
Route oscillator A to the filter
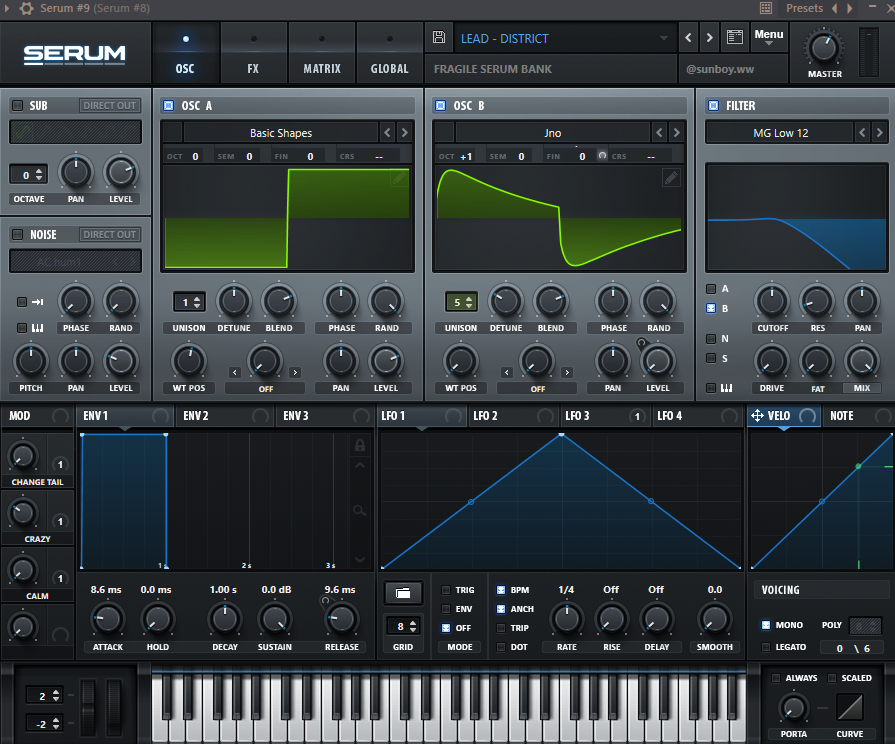(x=711, y=288)
